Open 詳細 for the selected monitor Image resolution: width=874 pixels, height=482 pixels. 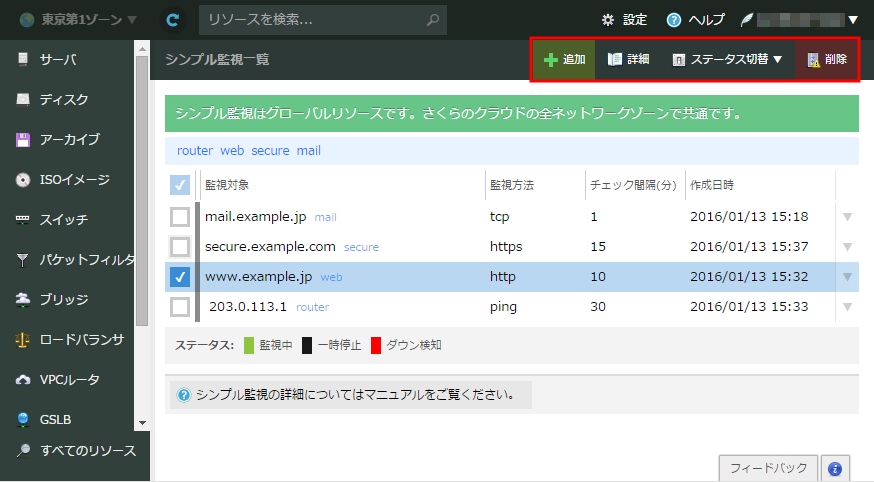(627, 60)
